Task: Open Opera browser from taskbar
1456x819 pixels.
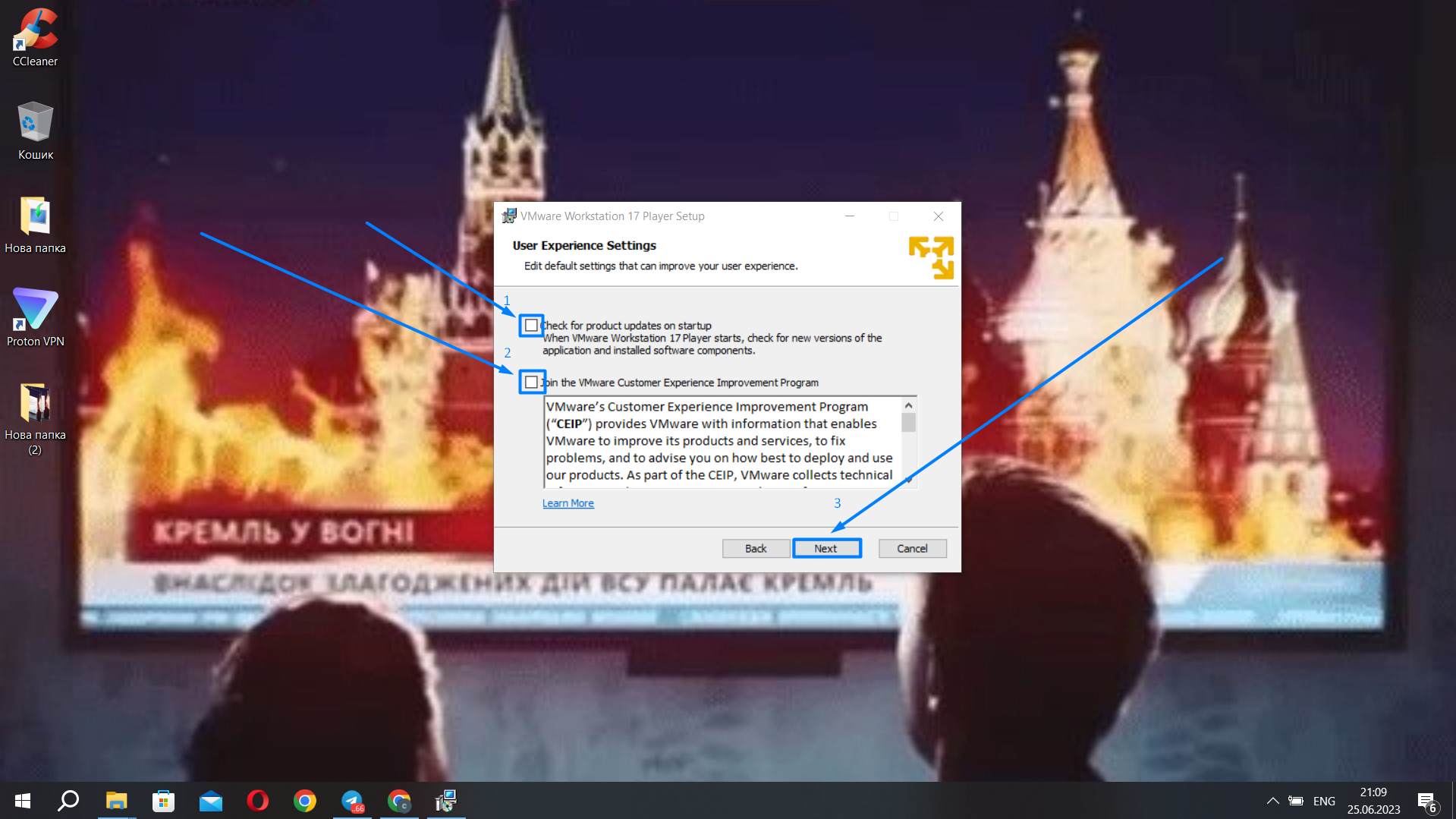Action: tap(257, 801)
